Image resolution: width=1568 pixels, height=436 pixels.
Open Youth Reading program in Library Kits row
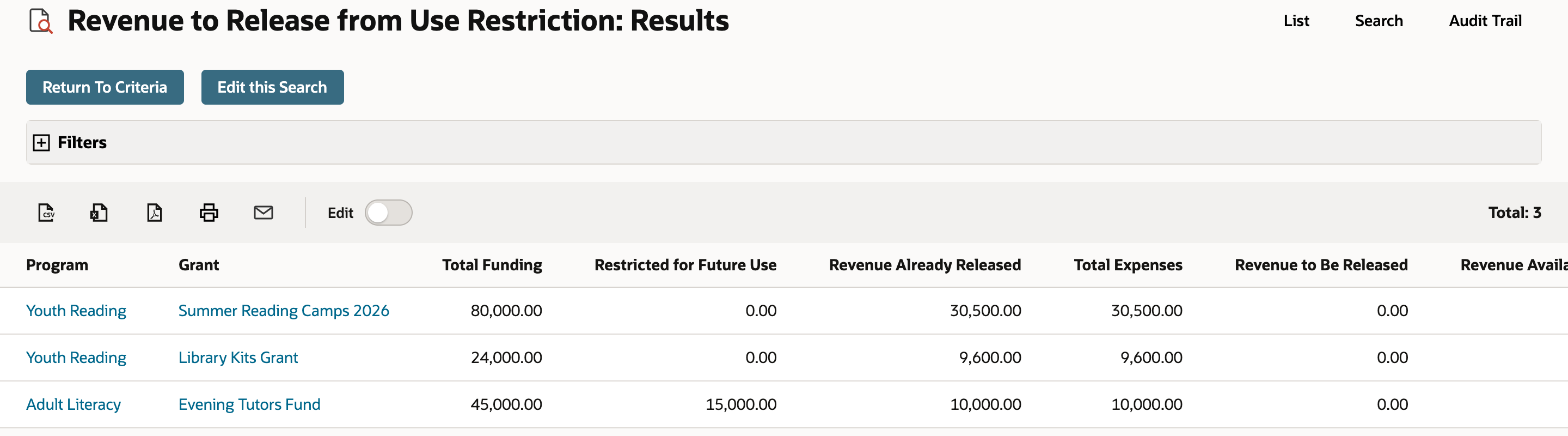76,358
